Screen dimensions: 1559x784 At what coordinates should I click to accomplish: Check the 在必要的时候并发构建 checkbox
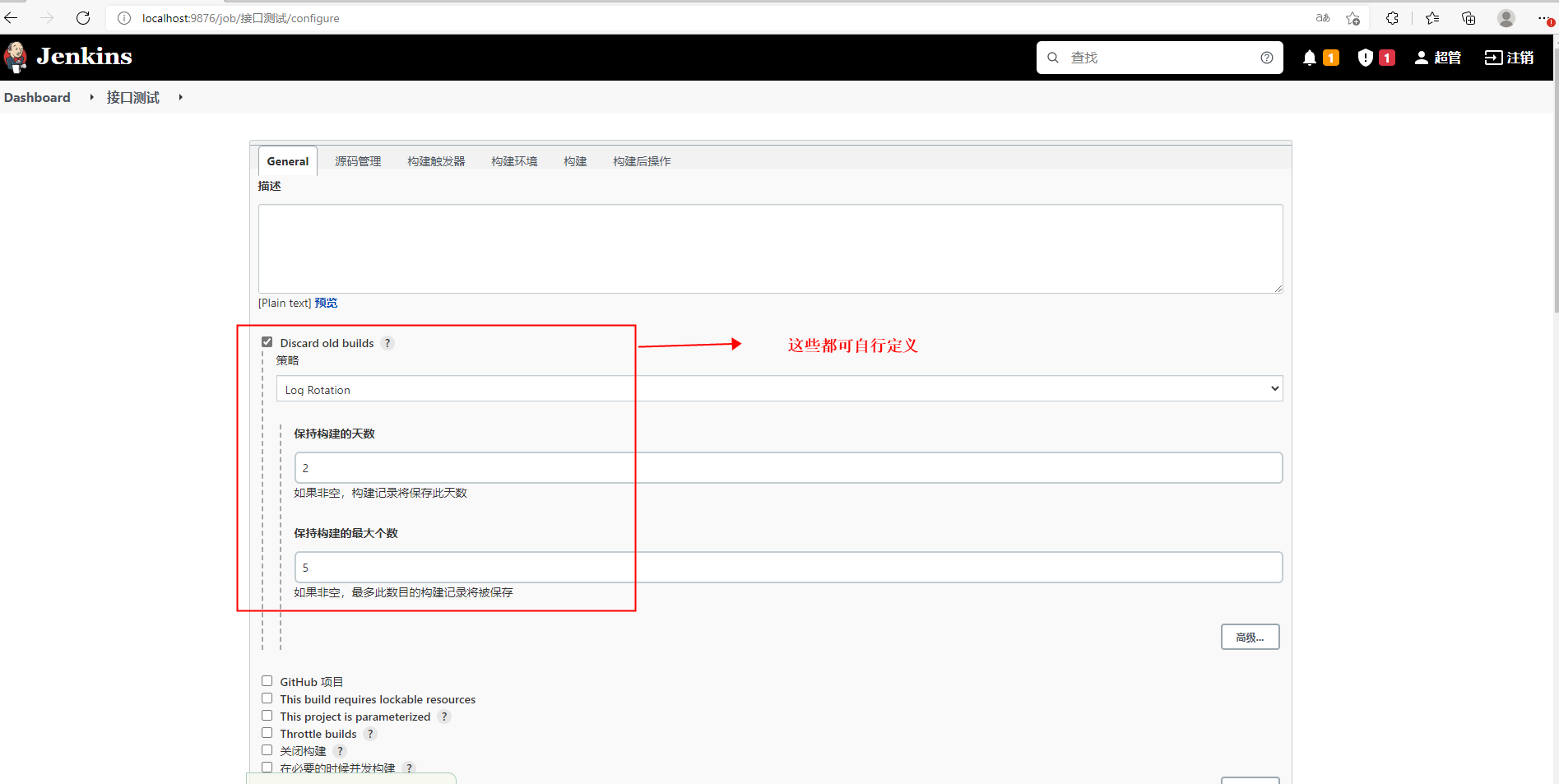pyautogui.click(x=267, y=768)
